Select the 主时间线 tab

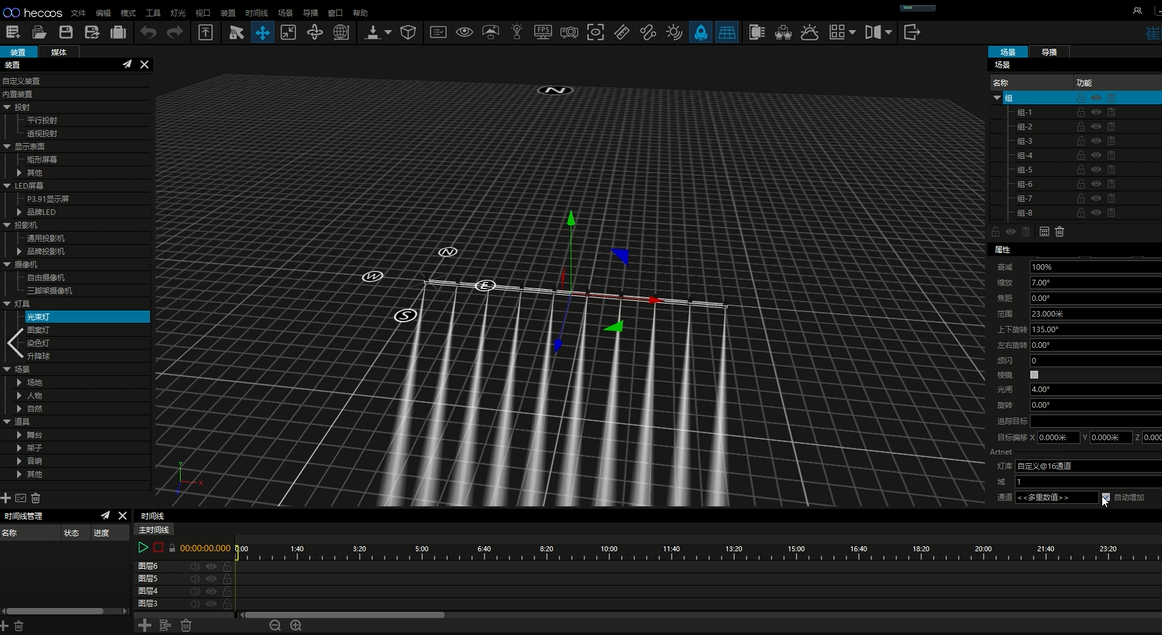(153, 530)
